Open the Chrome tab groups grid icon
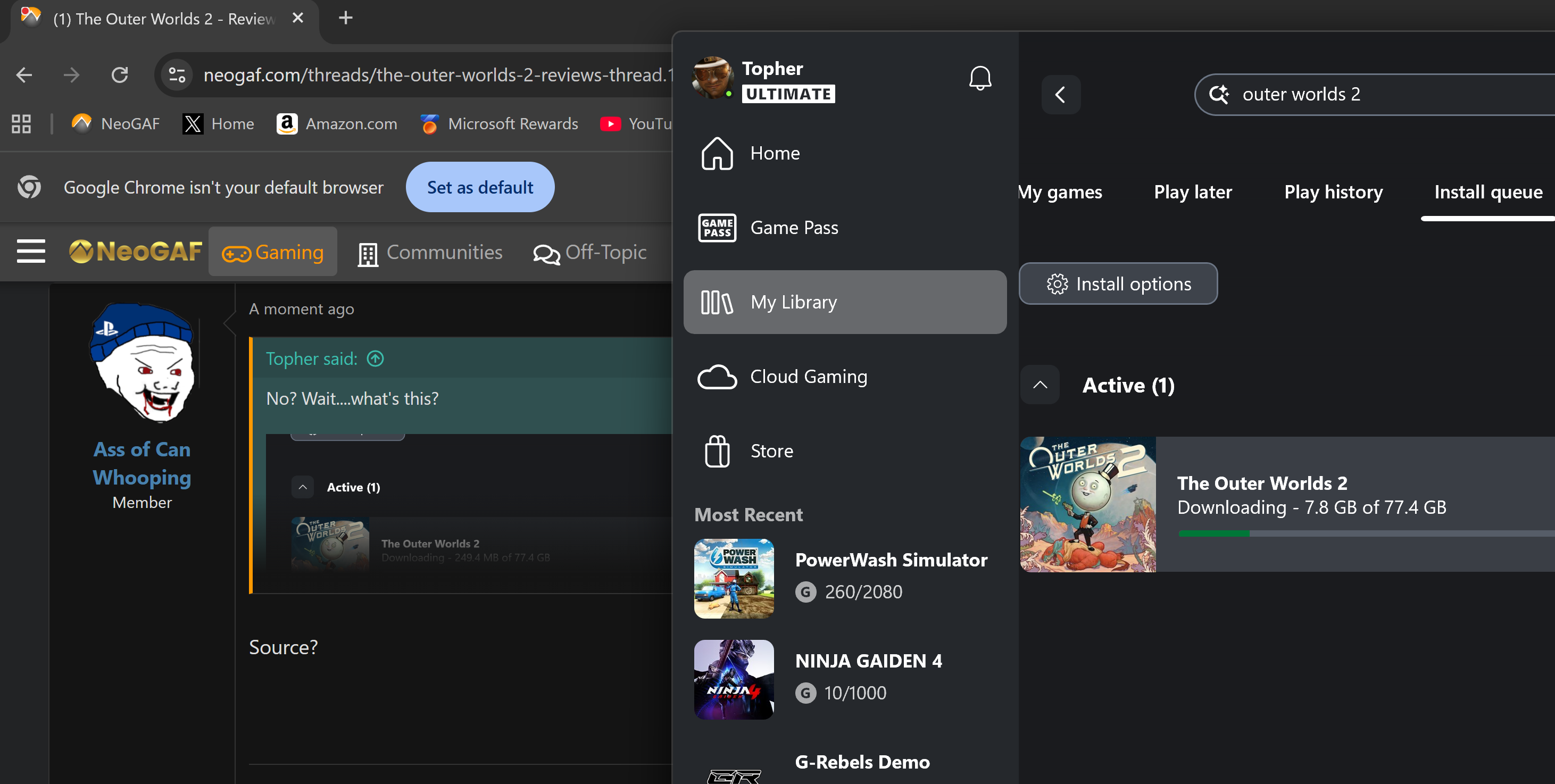Screen dimensions: 1555x784 (x=21, y=124)
